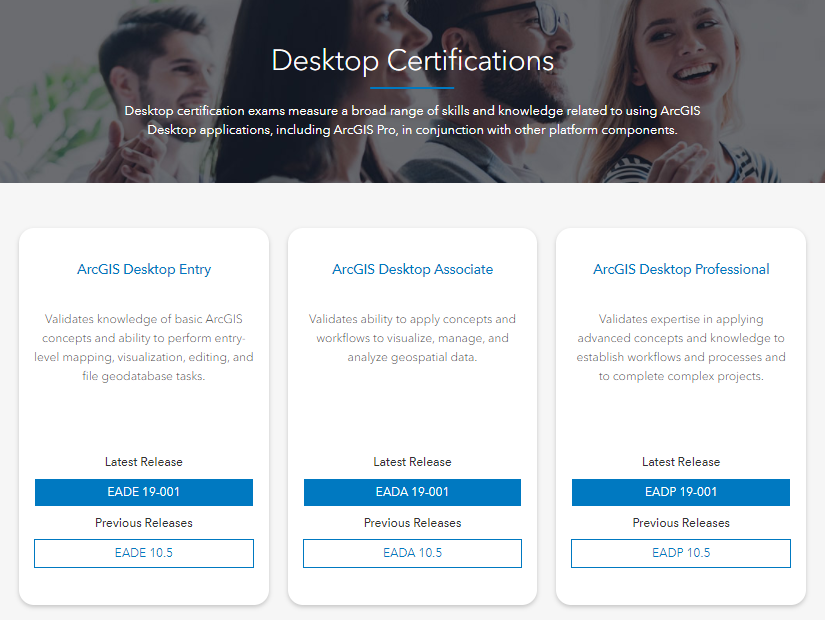Screen dimensions: 825x620
Task: Select the EADP 10.5 previous release
Action: coord(681,553)
